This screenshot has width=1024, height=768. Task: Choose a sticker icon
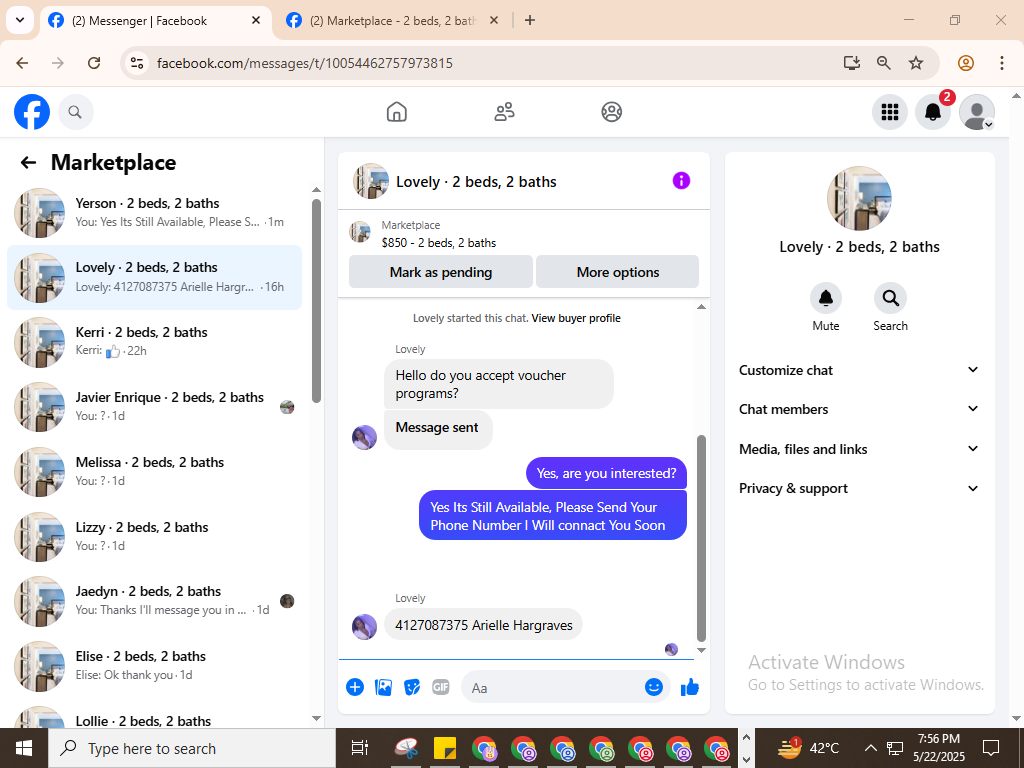(412, 687)
